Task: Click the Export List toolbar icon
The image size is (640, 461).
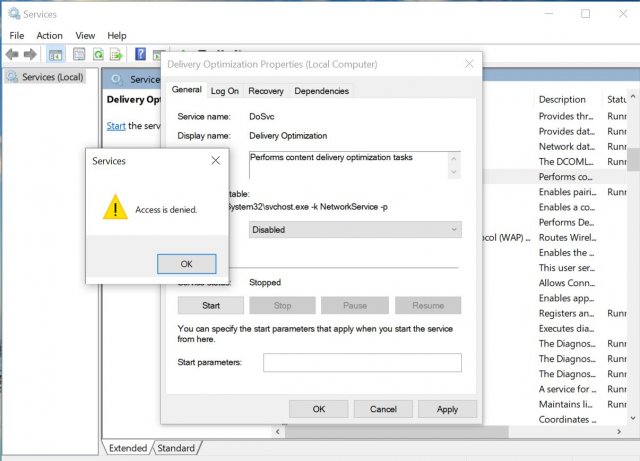Action: pos(117,54)
